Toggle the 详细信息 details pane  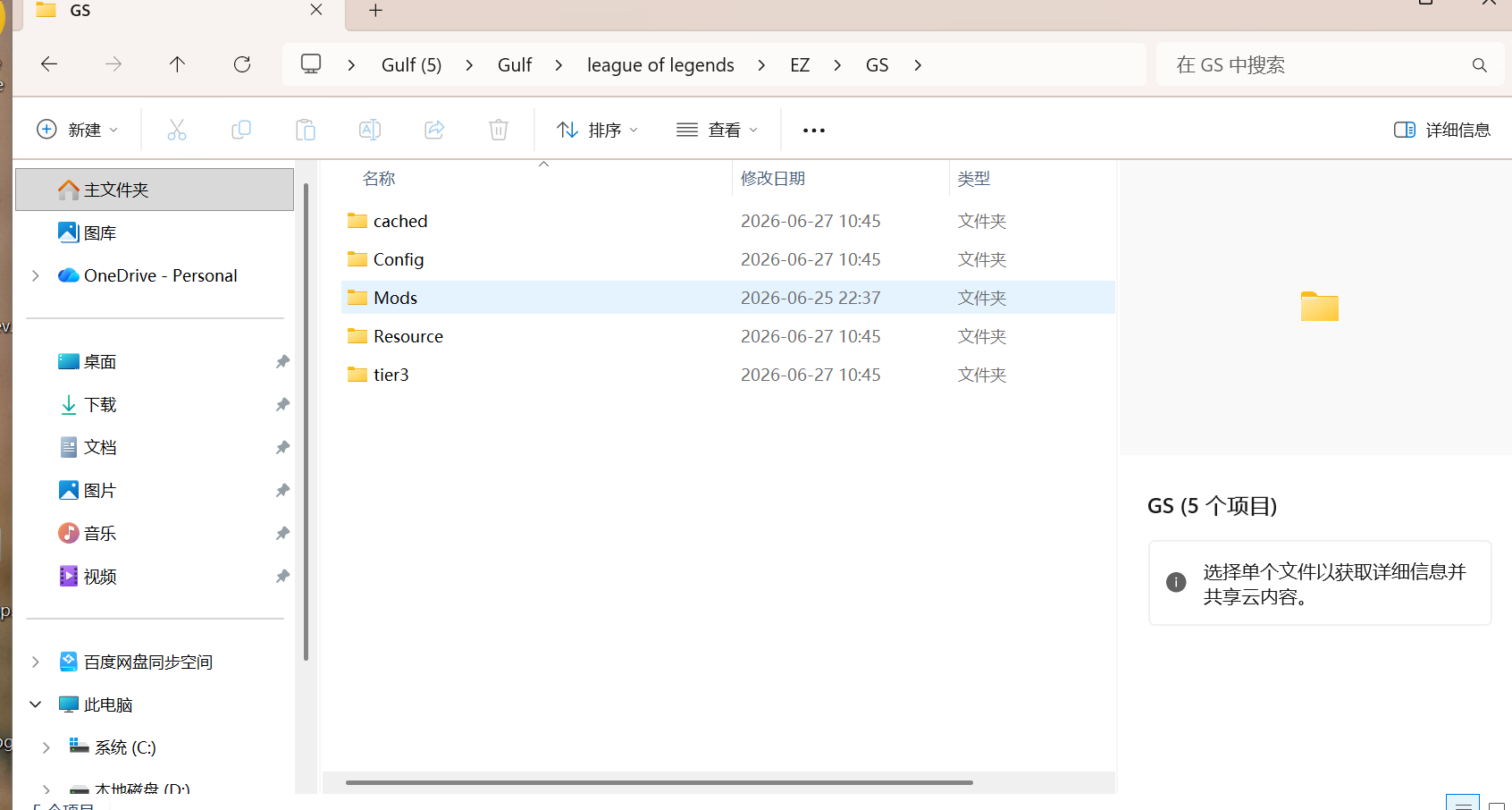coord(1442,130)
